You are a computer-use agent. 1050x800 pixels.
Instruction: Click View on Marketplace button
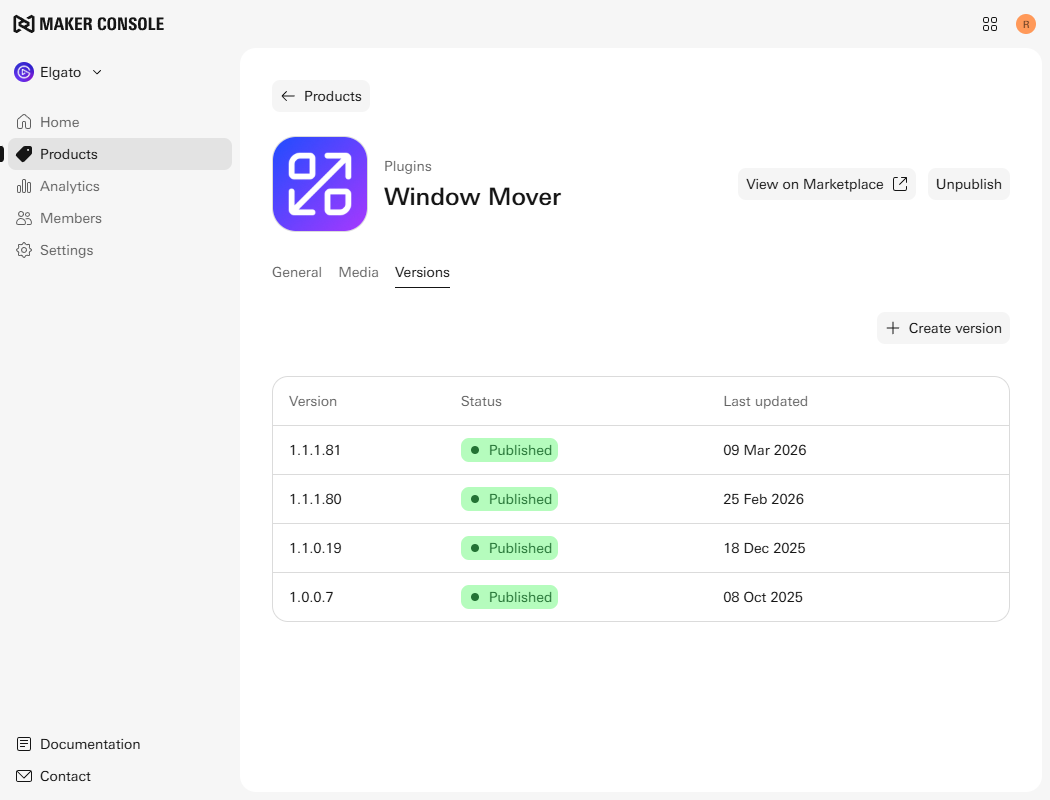point(826,184)
